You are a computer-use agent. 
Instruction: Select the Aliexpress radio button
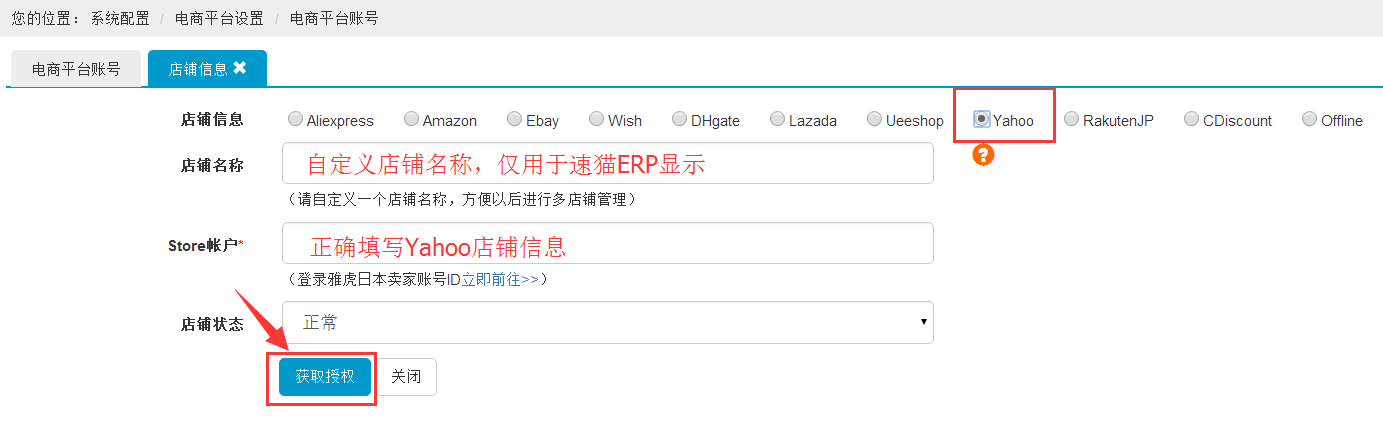295,119
